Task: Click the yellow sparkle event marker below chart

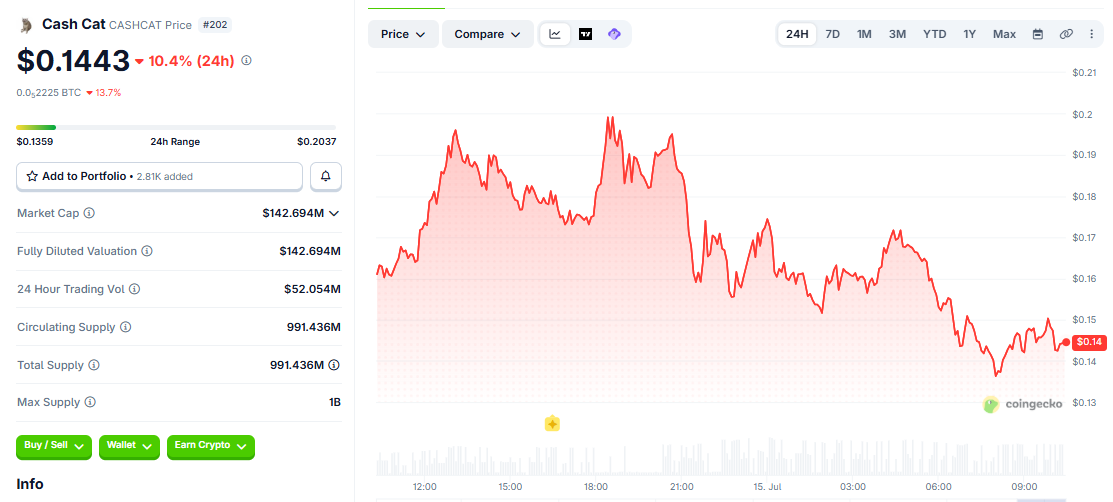Action: [552, 424]
